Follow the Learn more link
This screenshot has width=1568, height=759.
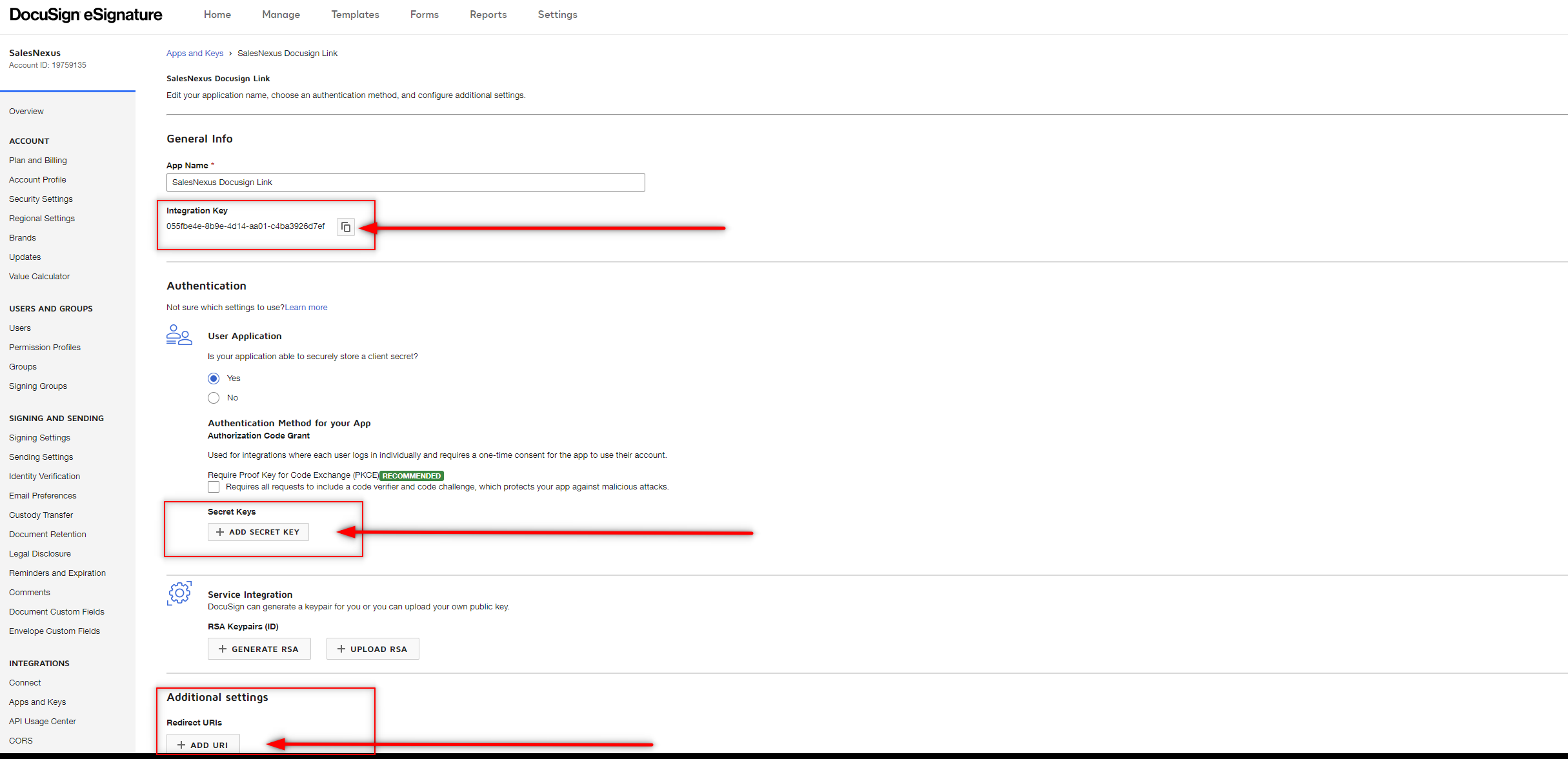click(307, 308)
